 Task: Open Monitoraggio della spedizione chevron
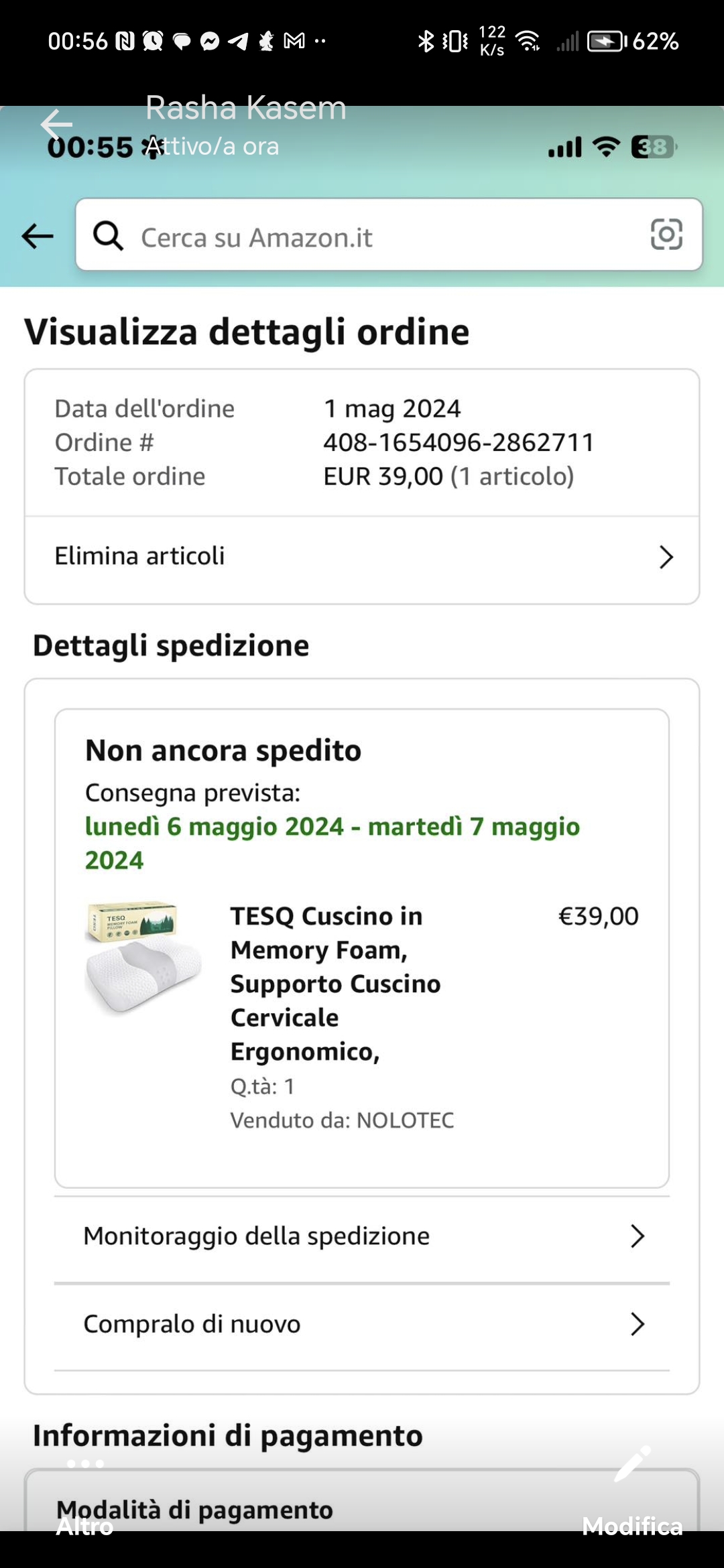coord(637,1236)
